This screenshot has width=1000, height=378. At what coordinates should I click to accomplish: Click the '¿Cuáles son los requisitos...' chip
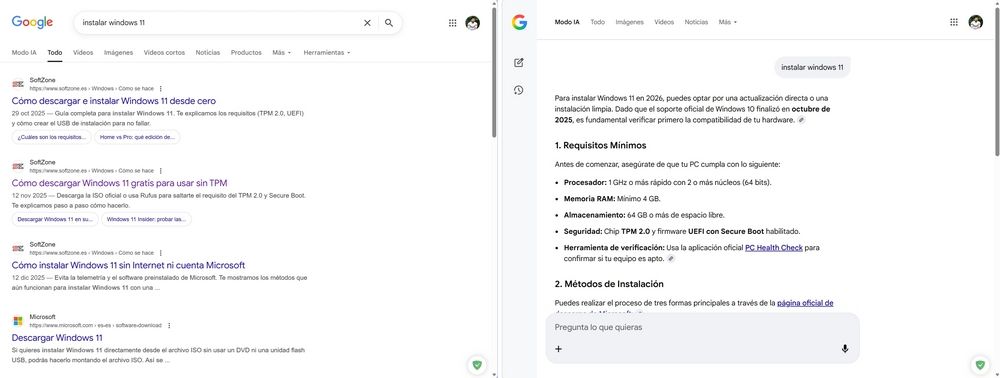click(x=52, y=137)
